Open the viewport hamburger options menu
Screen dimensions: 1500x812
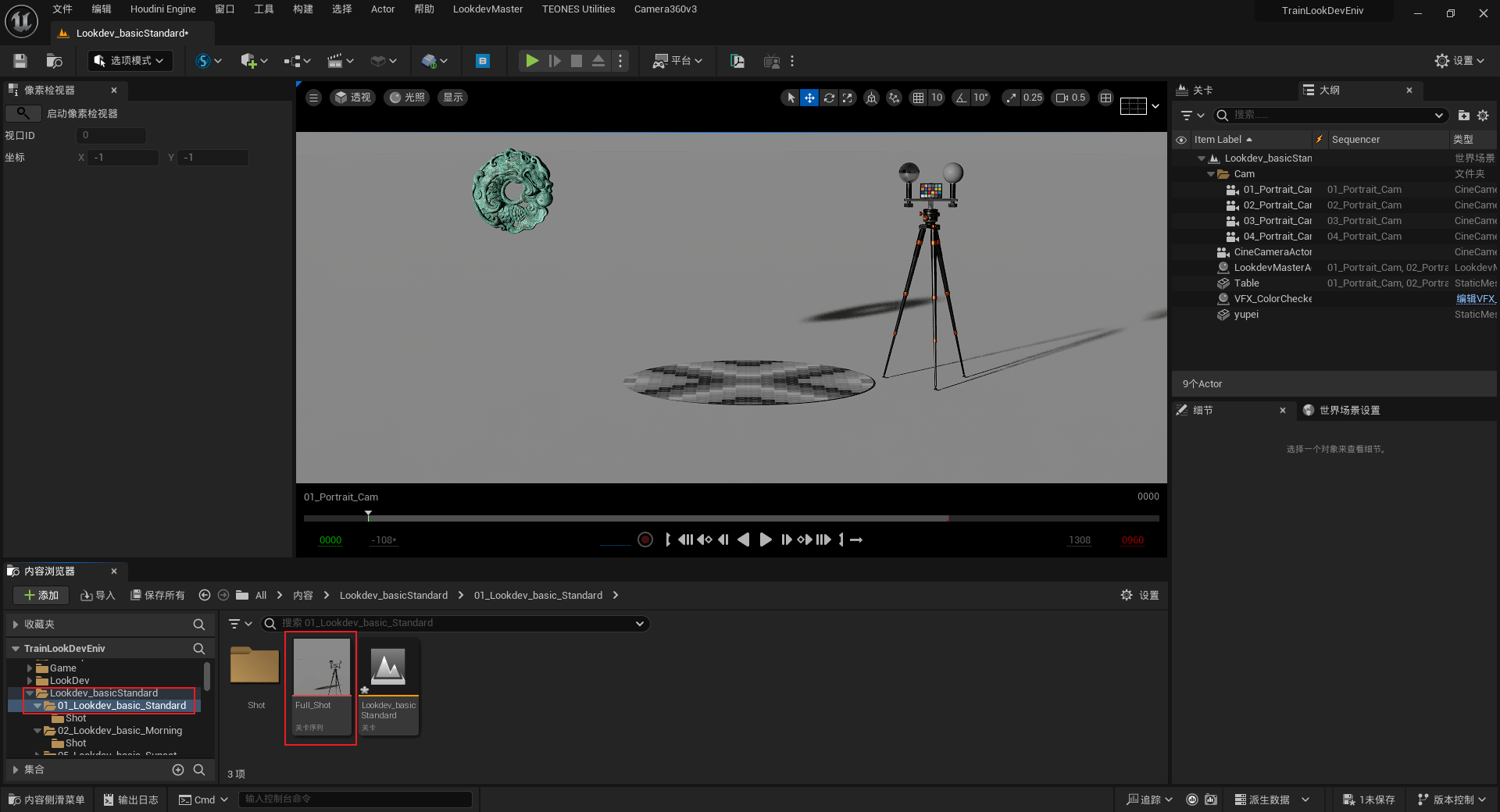coord(313,98)
